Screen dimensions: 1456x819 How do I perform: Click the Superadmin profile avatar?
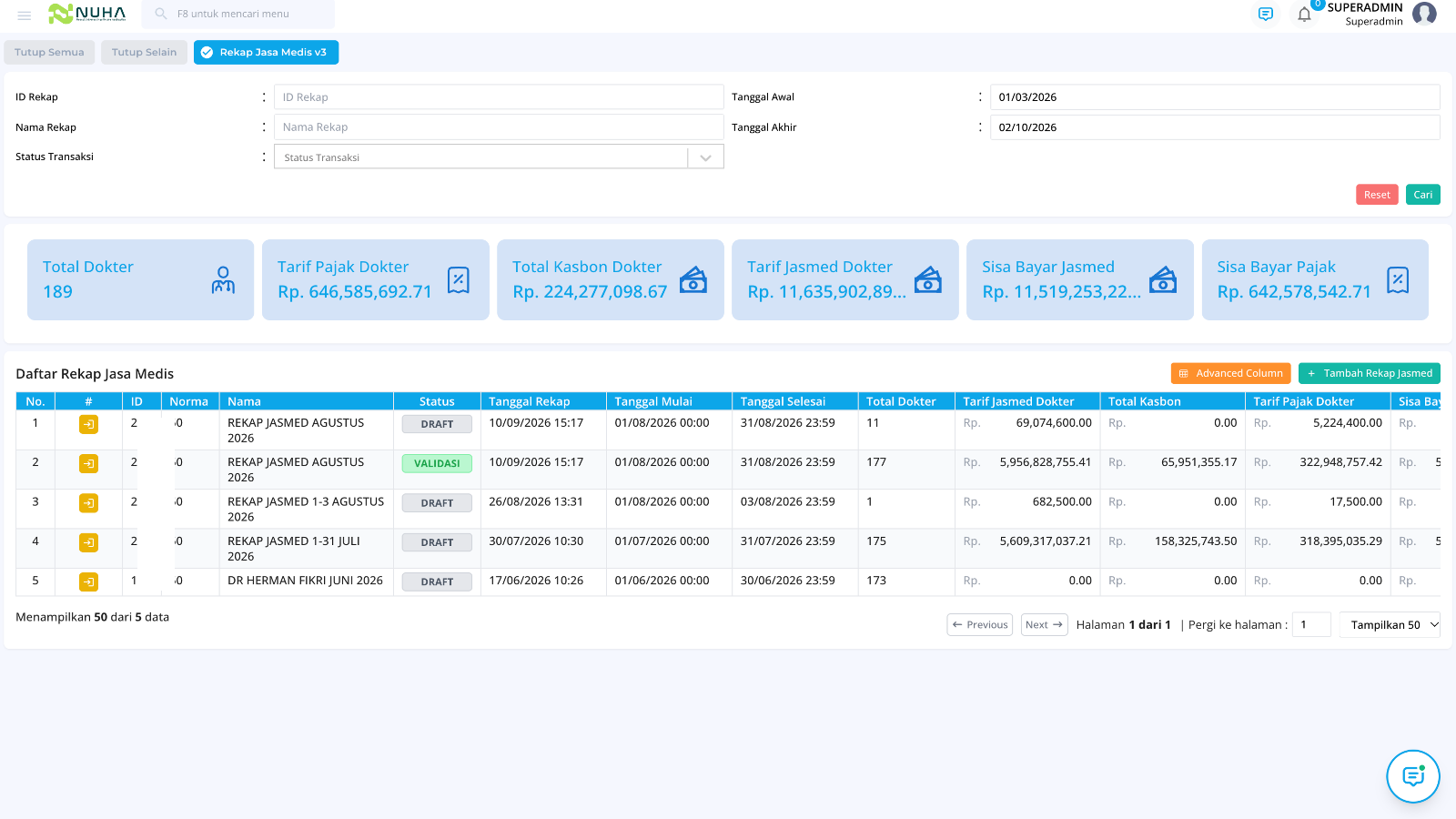[x=1424, y=14]
